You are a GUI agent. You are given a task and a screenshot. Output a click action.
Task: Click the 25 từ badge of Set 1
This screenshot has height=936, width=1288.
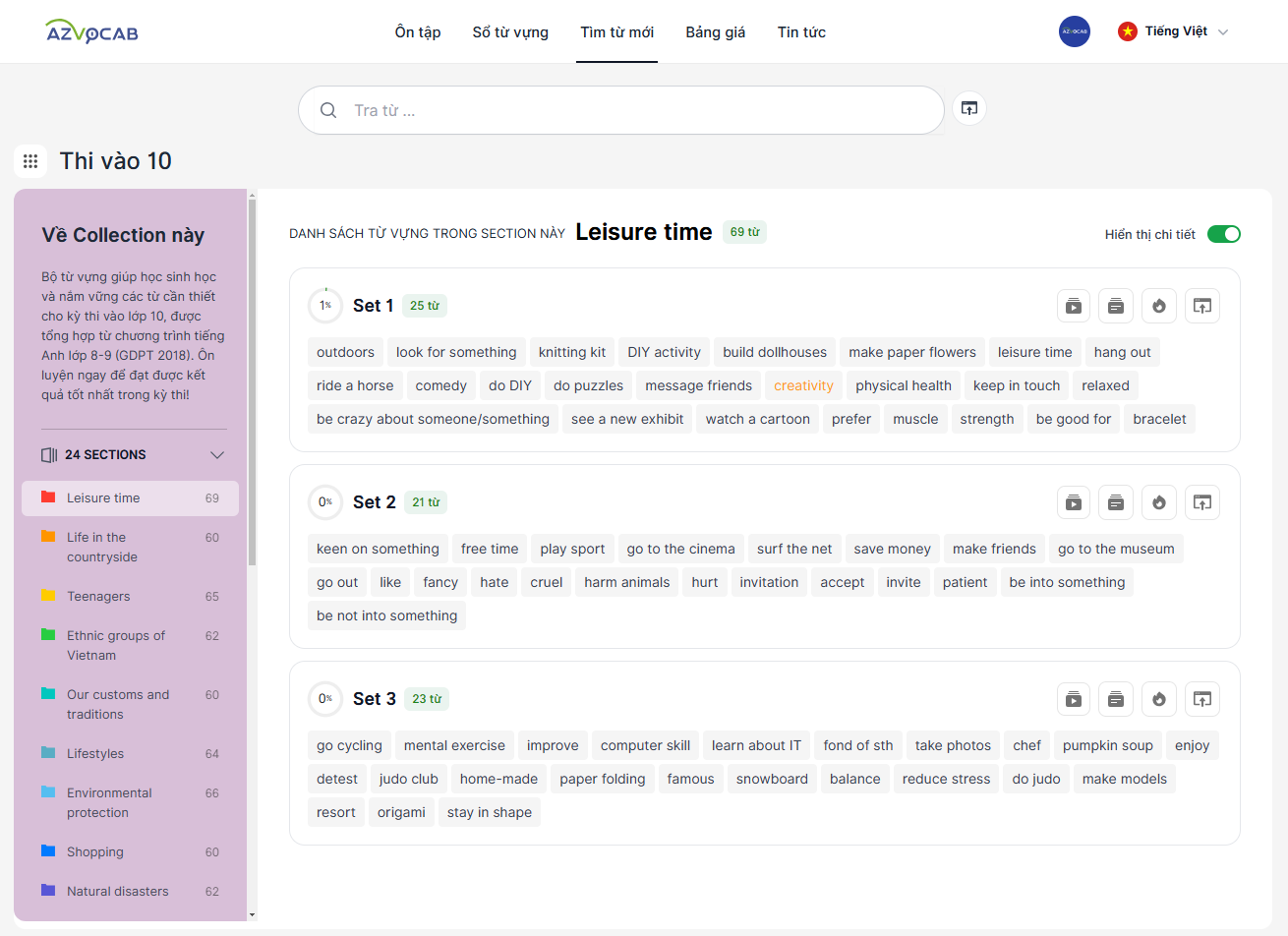click(425, 306)
